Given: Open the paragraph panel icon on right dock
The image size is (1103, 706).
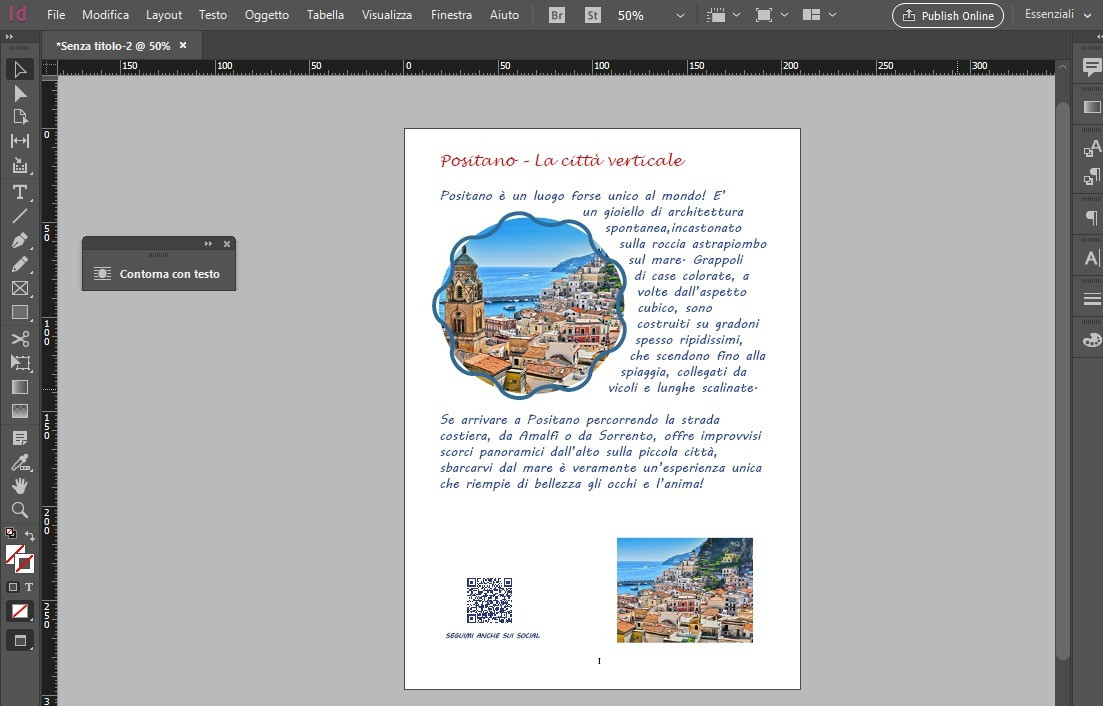Looking at the screenshot, I should pyautogui.click(x=1091, y=218).
